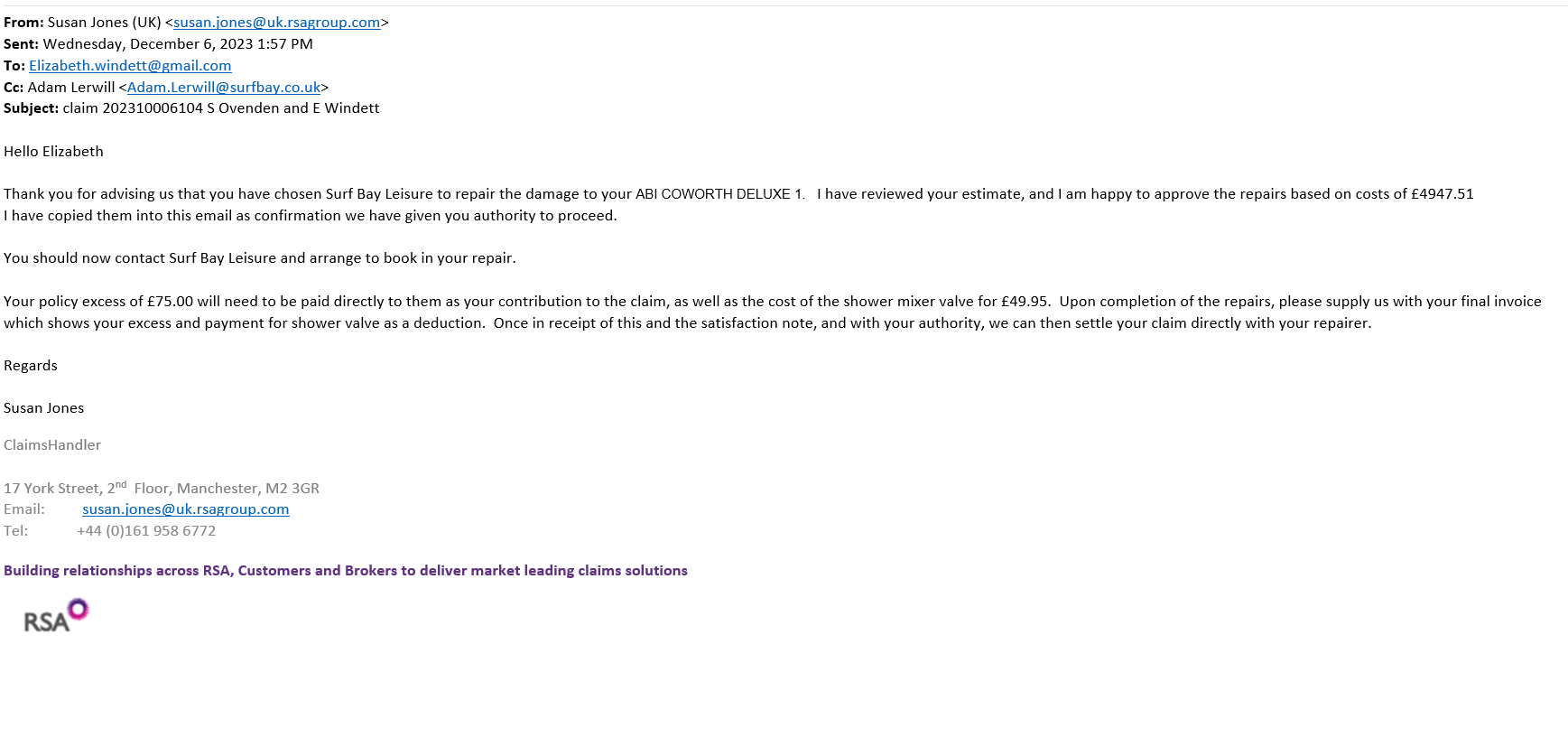Viewport: 1568px width, 747px height.
Task: Click the Elizabeth.windett@gmail.com recipient link
Action: coord(130,66)
